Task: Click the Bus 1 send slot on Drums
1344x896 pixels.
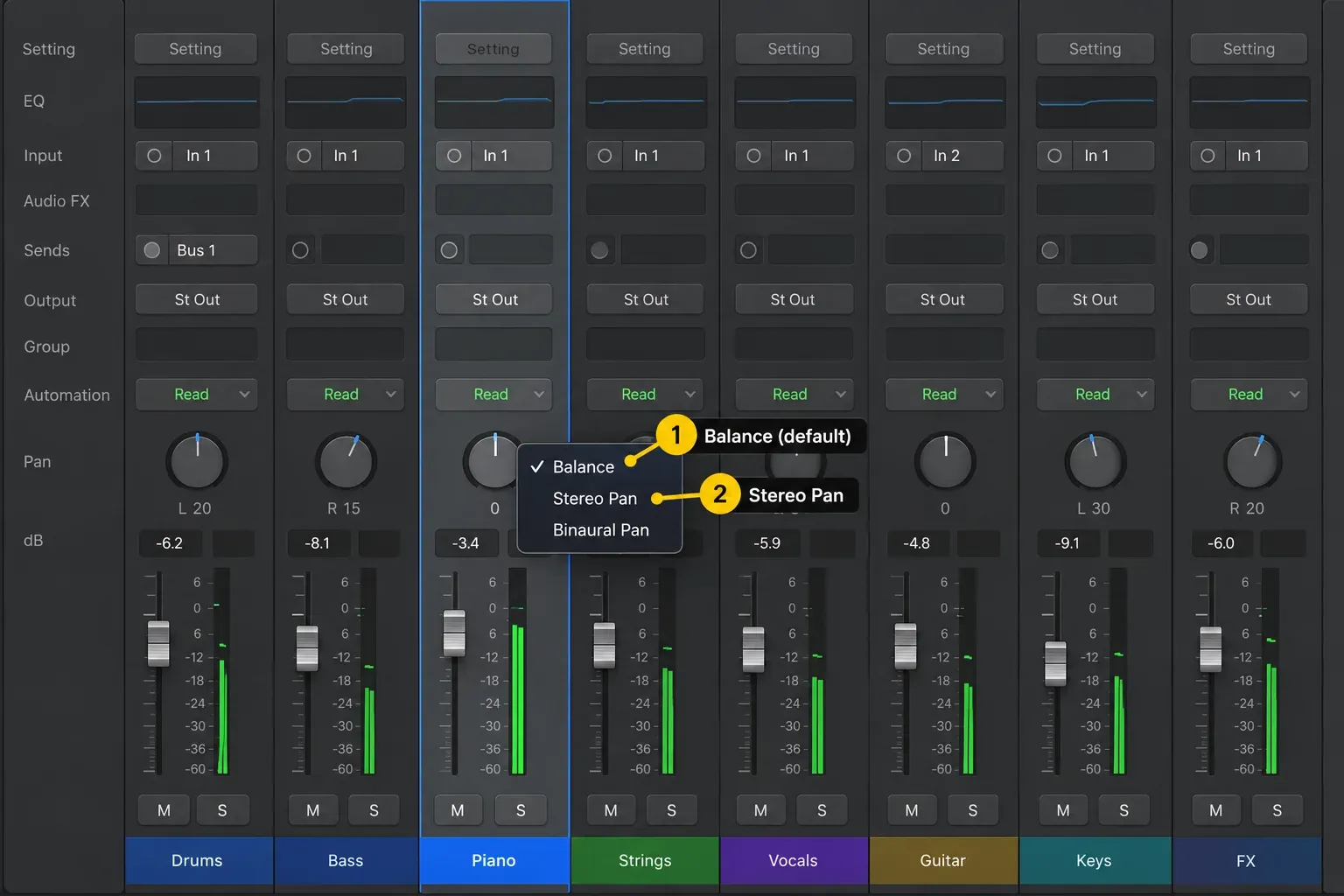Action: (213, 250)
